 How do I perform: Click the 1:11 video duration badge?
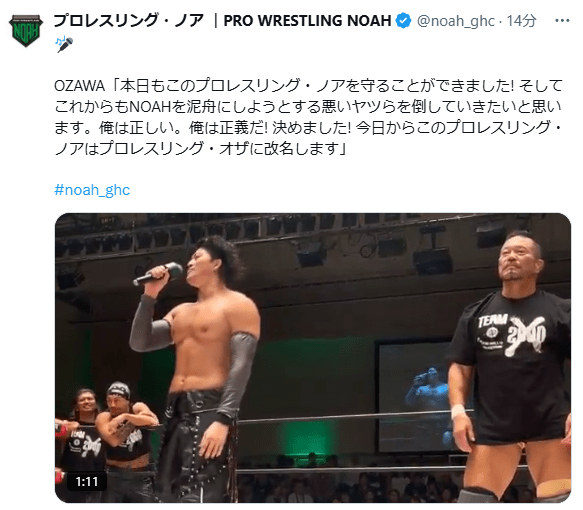(87, 482)
